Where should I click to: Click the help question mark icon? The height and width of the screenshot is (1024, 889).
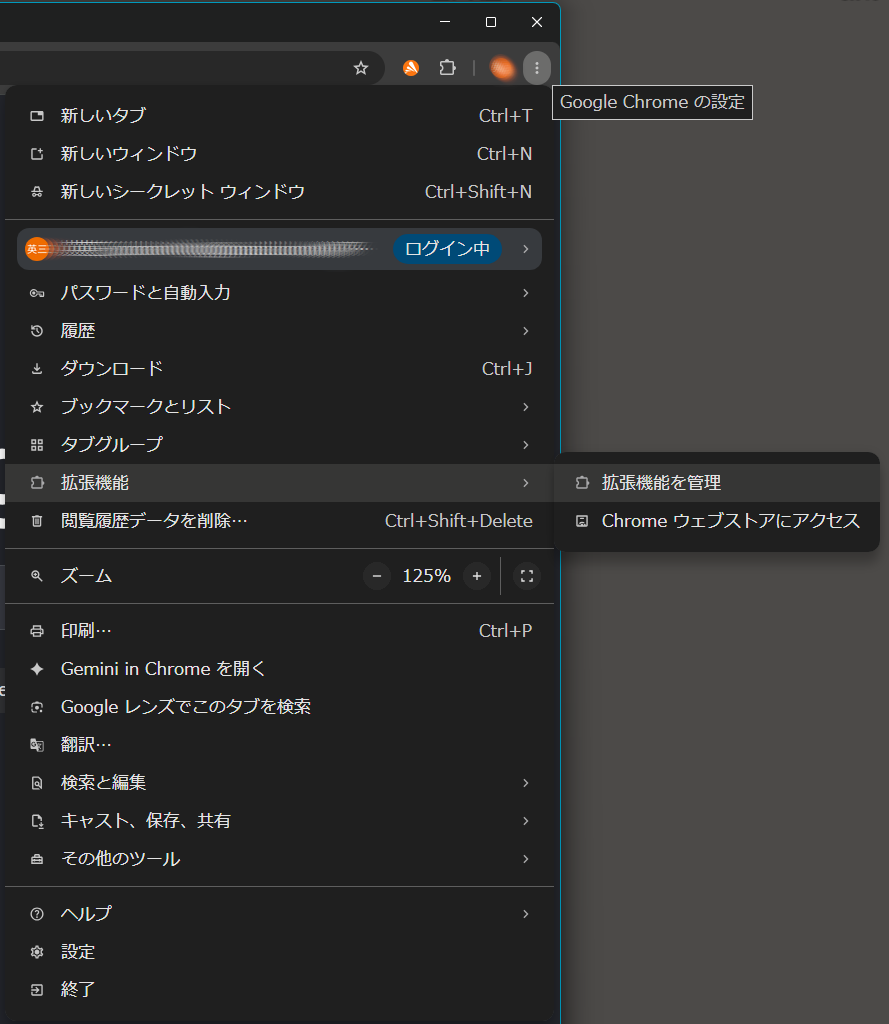pyautogui.click(x=37, y=914)
